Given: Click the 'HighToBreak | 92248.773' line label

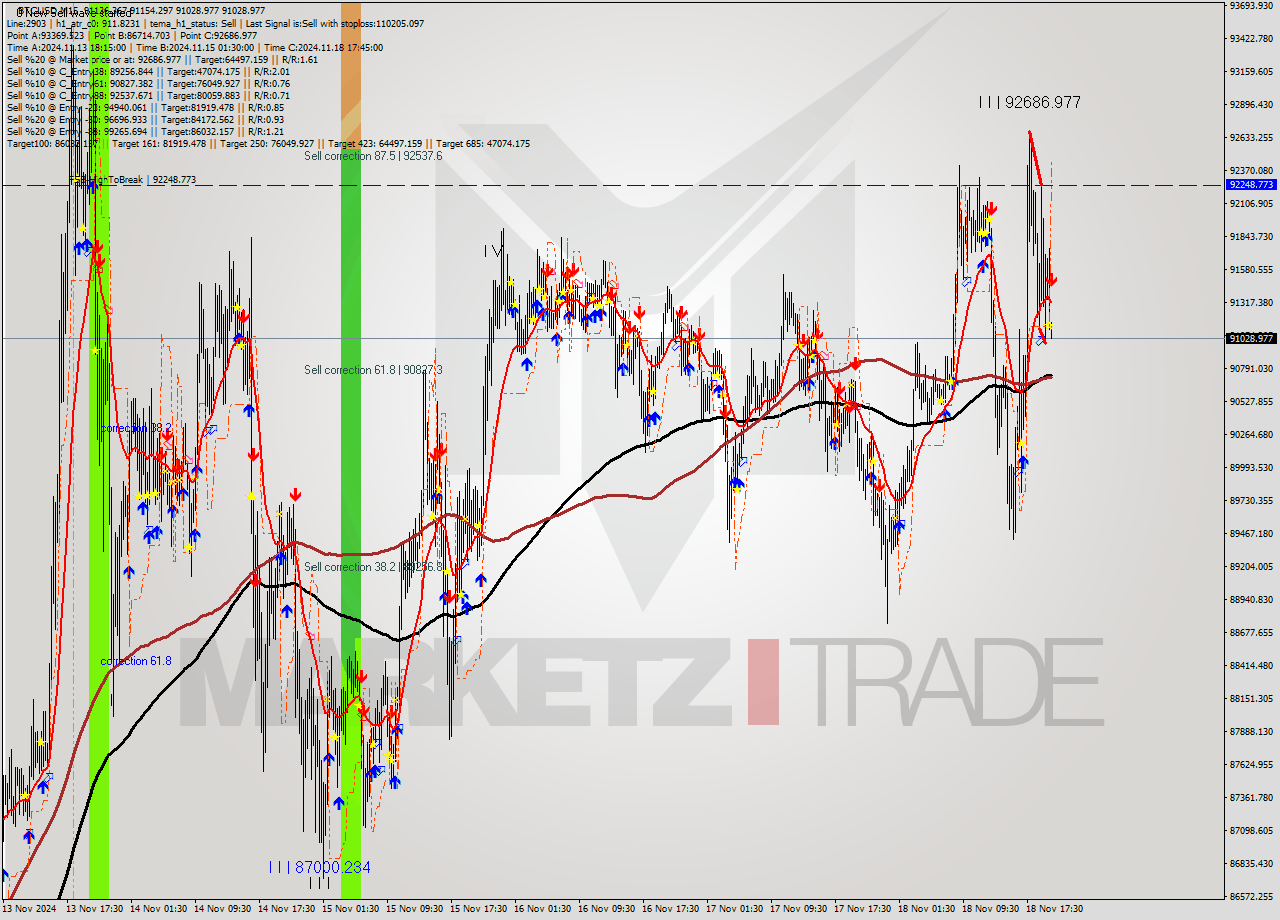Looking at the screenshot, I should [133, 180].
